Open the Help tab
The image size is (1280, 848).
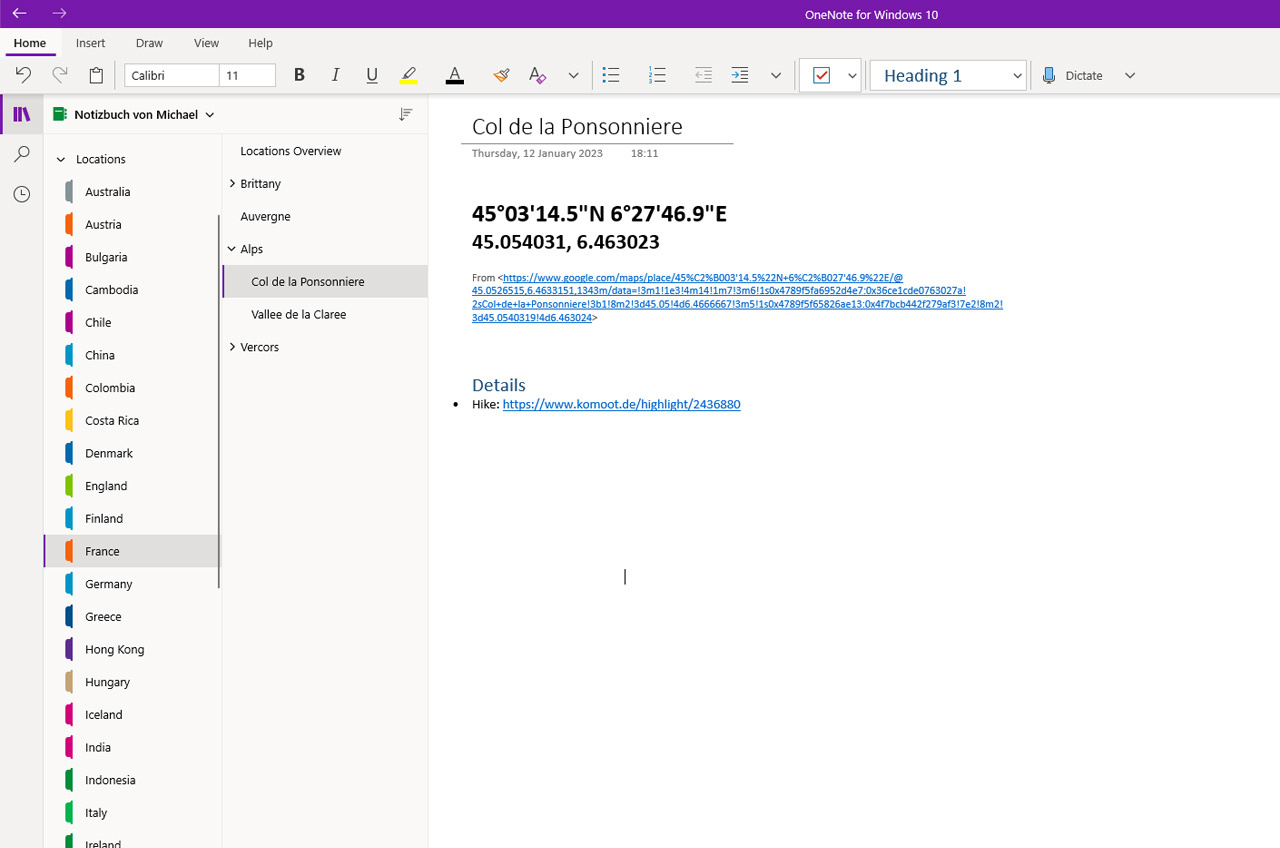(260, 43)
